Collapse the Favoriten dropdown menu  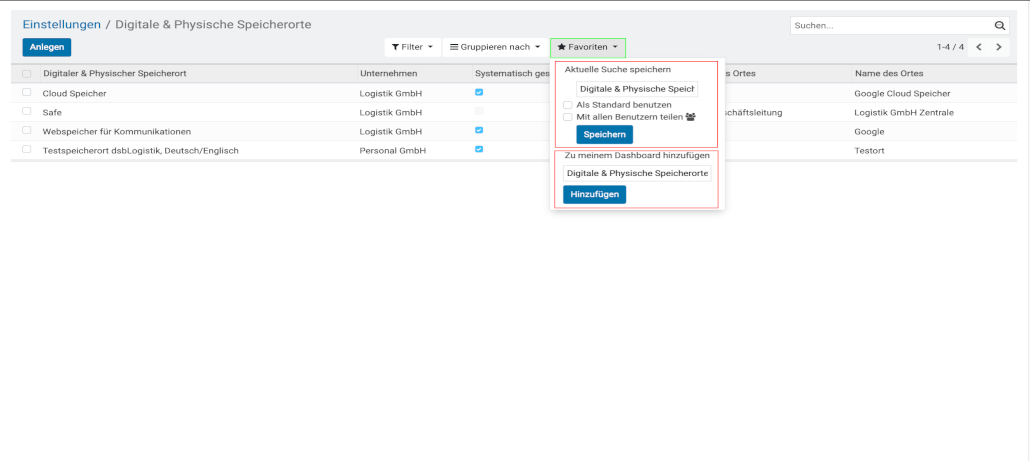pos(588,47)
